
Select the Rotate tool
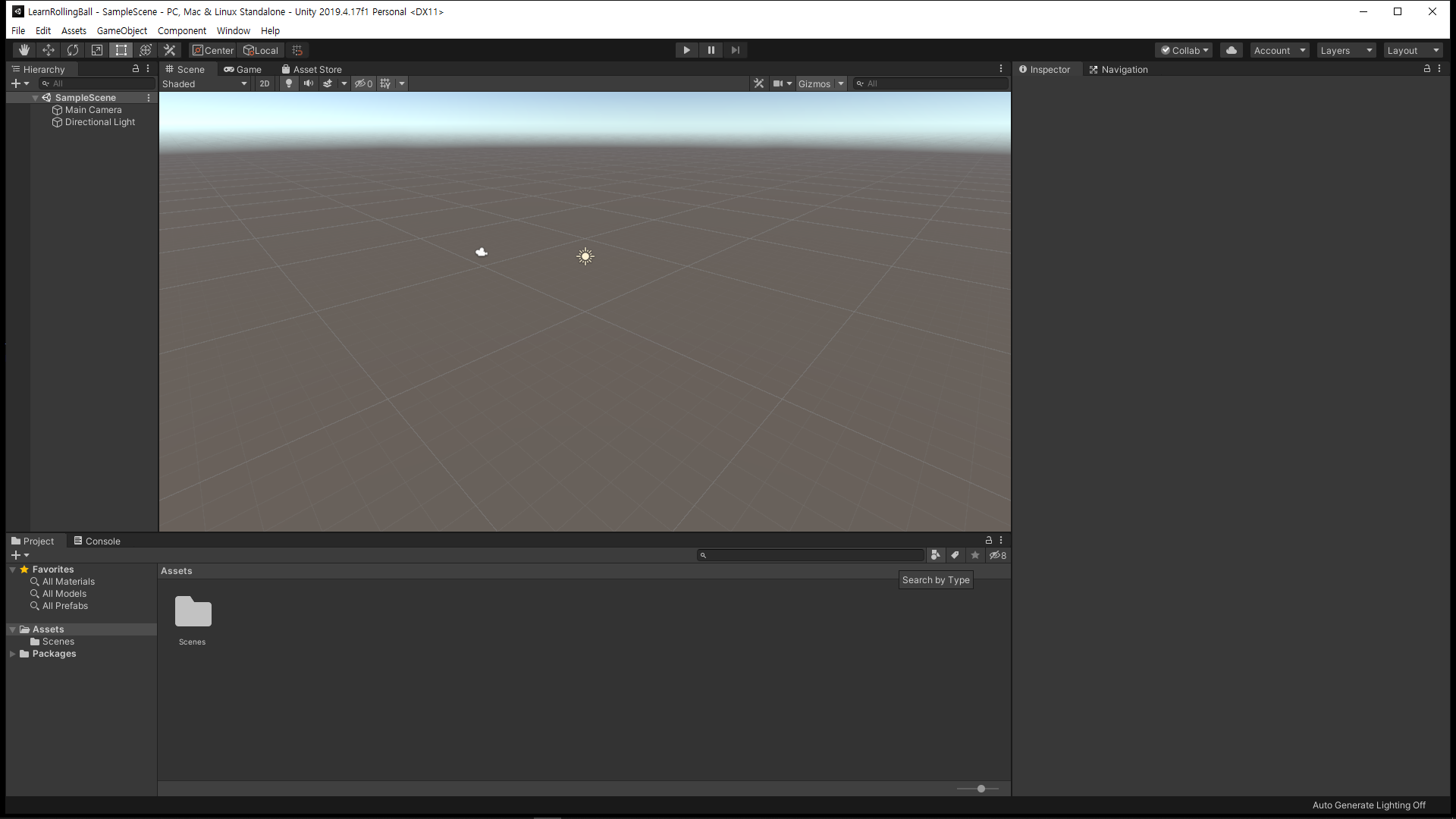[73, 50]
